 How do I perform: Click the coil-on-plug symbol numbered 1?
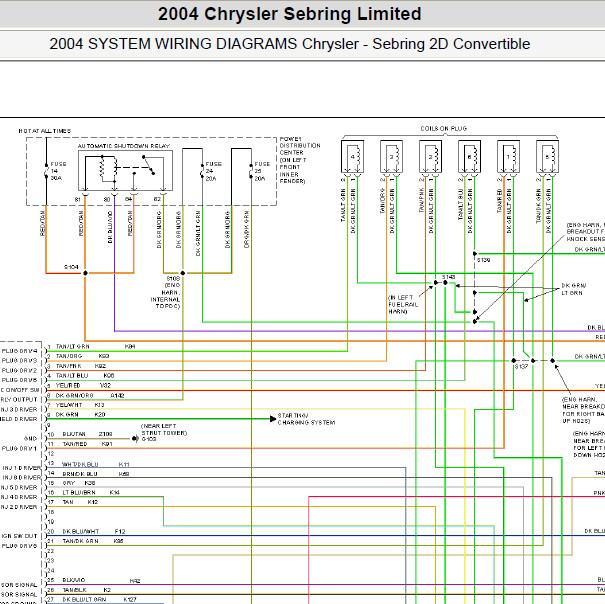click(x=509, y=156)
